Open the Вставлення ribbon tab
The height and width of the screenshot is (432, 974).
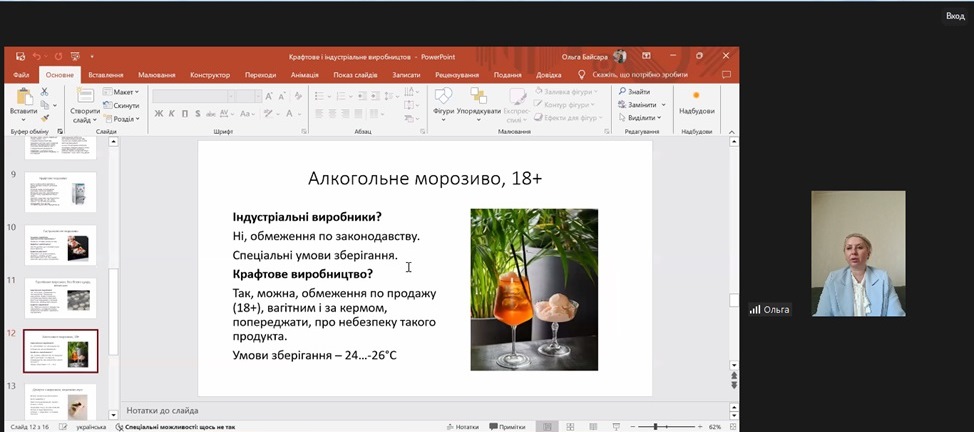[105, 75]
